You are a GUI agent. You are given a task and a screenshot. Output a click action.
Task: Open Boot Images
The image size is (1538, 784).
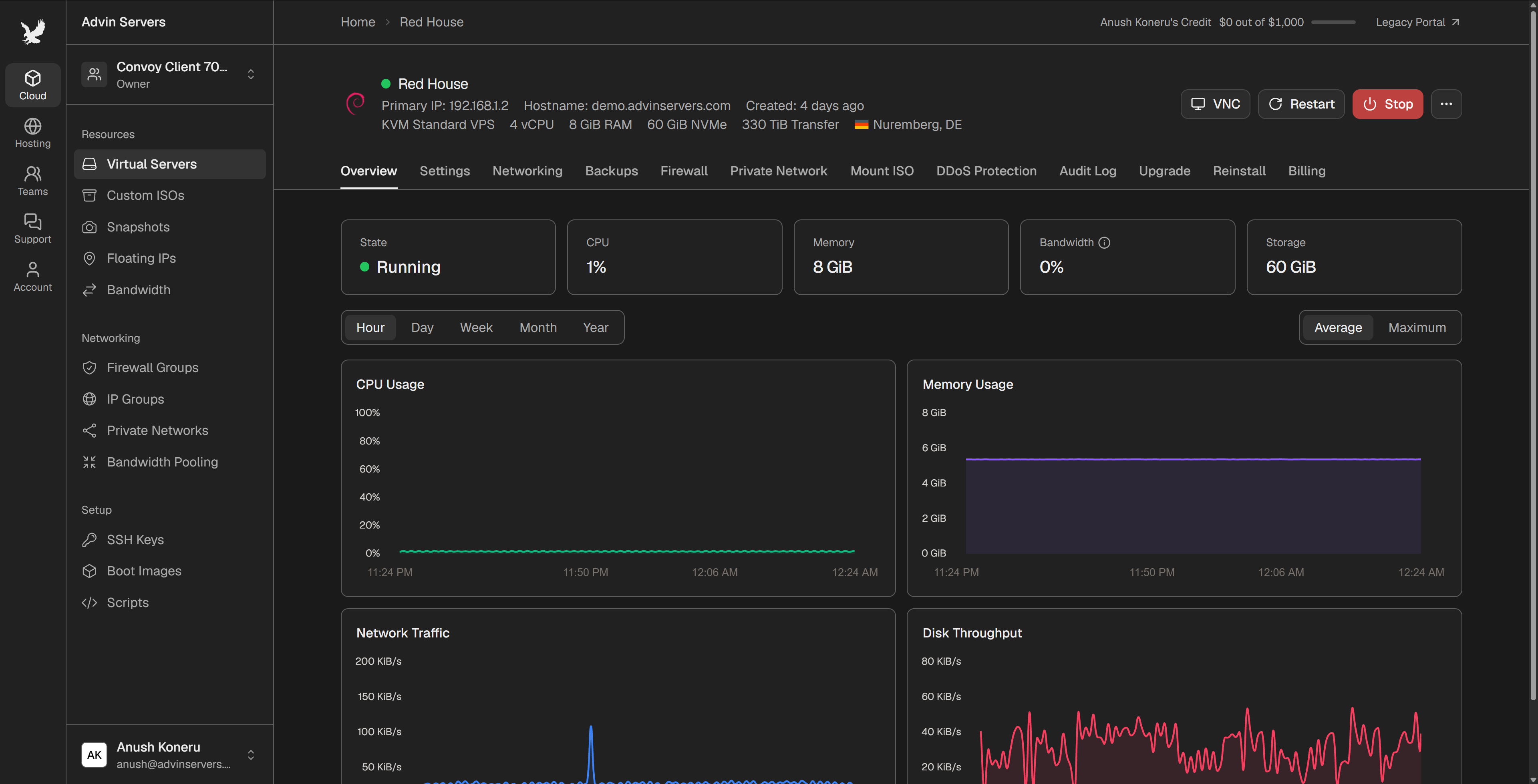pyautogui.click(x=169, y=571)
